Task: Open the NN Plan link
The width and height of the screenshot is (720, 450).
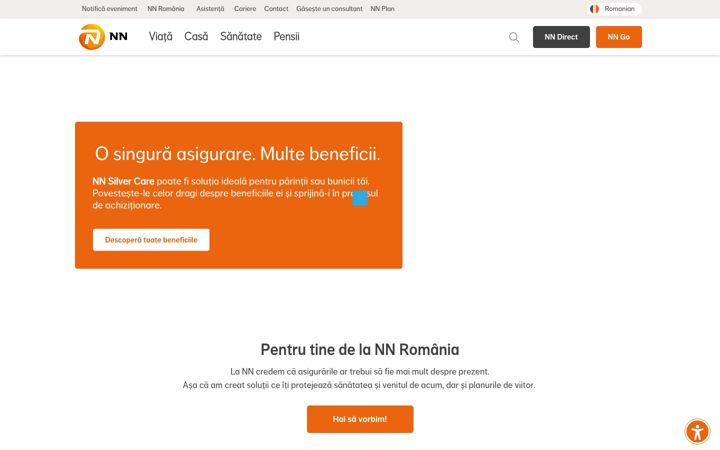Action: [382, 9]
